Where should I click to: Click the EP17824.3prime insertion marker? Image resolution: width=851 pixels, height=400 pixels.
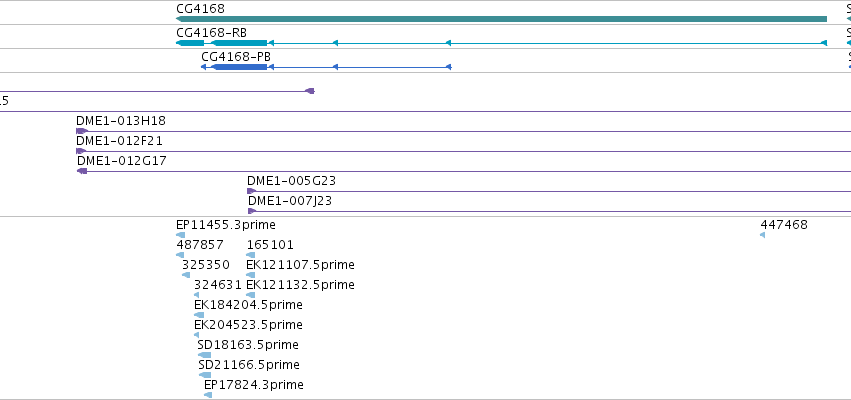[x=208, y=395]
